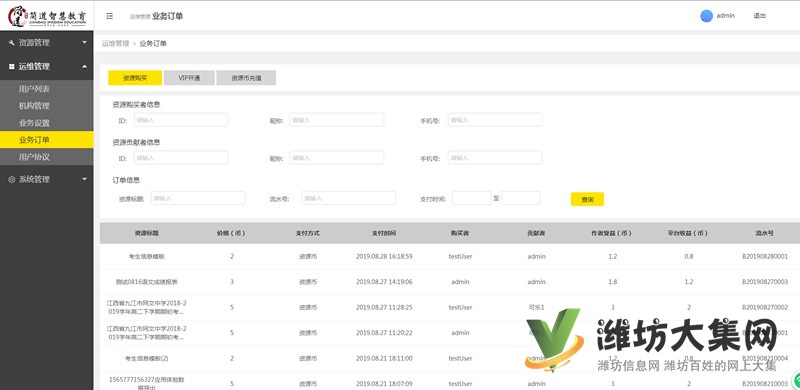Click the grid icon beside 运维管理

[x=12, y=66]
